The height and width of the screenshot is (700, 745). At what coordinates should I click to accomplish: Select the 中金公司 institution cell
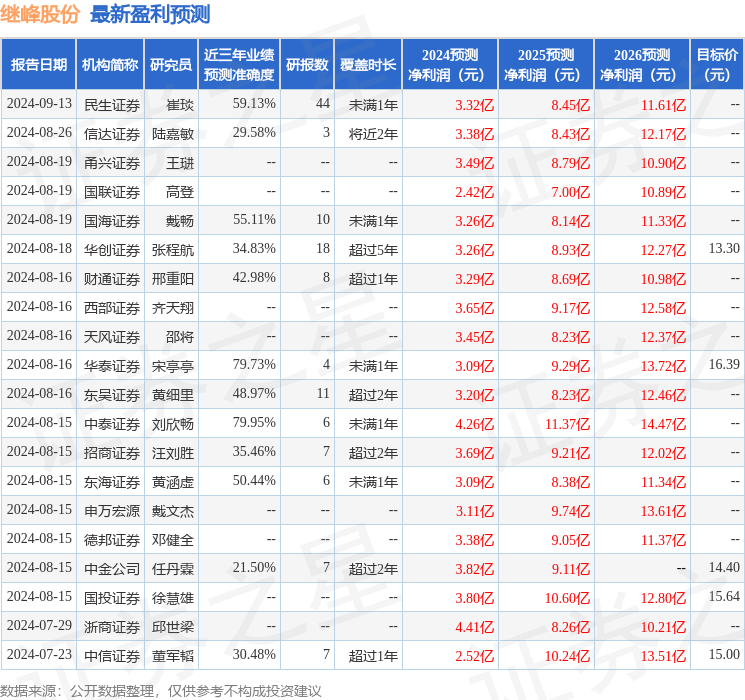pyautogui.click(x=112, y=569)
